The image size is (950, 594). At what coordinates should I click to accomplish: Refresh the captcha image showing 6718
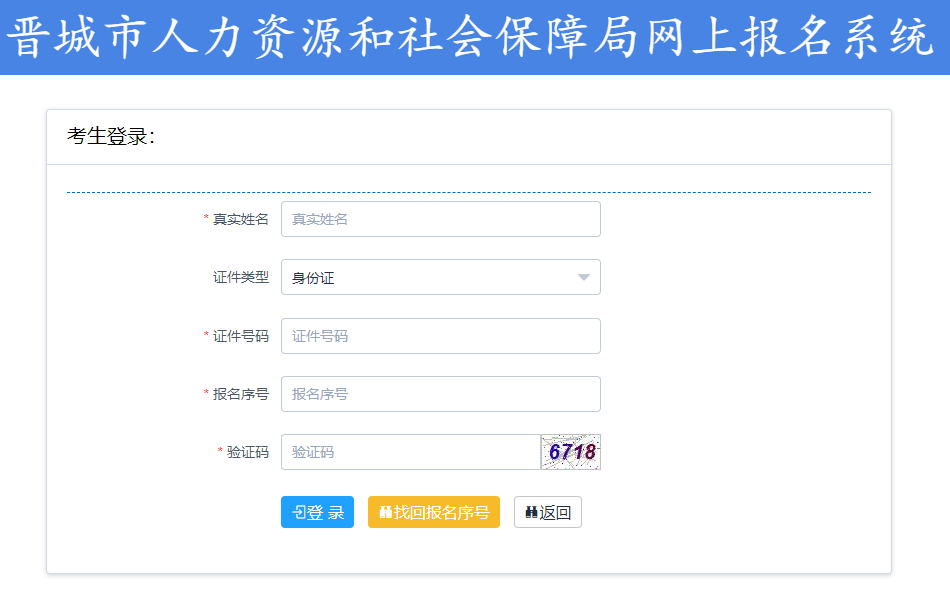point(570,452)
